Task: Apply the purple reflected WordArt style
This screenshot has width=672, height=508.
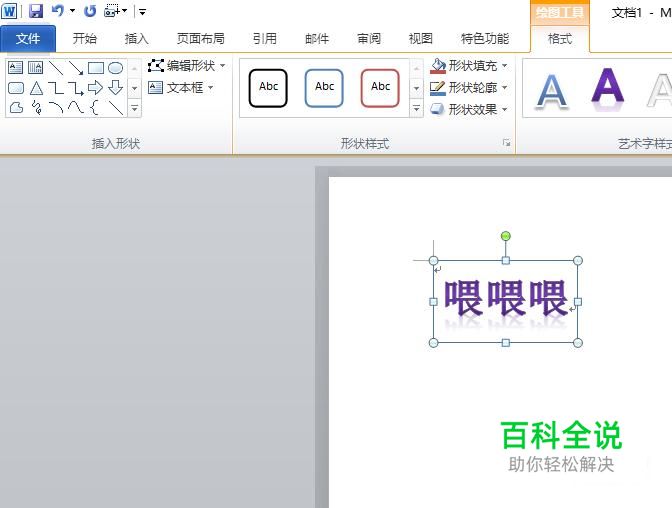Action: pos(608,88)
